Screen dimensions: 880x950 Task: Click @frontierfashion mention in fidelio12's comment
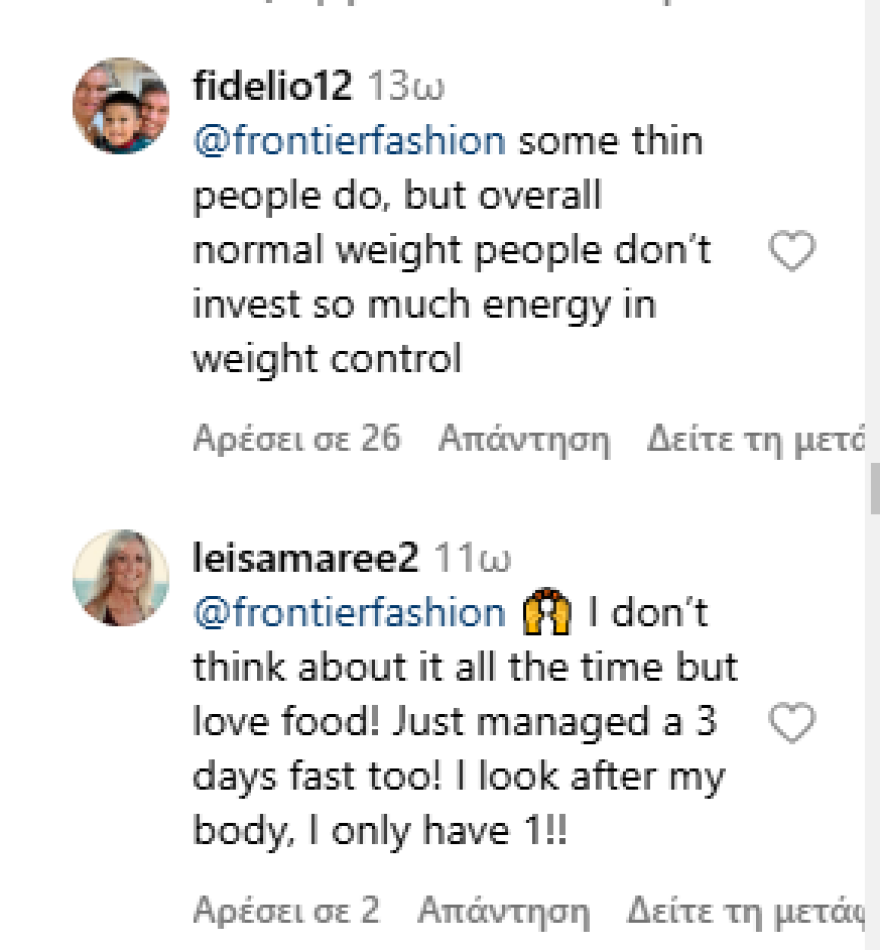(349, 141)
